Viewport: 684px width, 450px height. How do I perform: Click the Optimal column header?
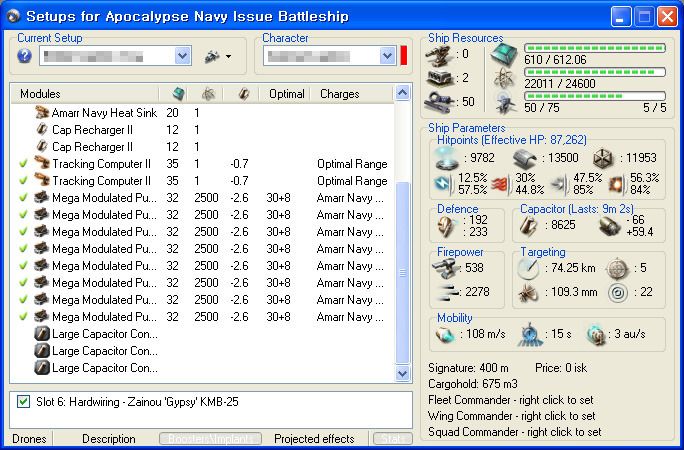287,94
